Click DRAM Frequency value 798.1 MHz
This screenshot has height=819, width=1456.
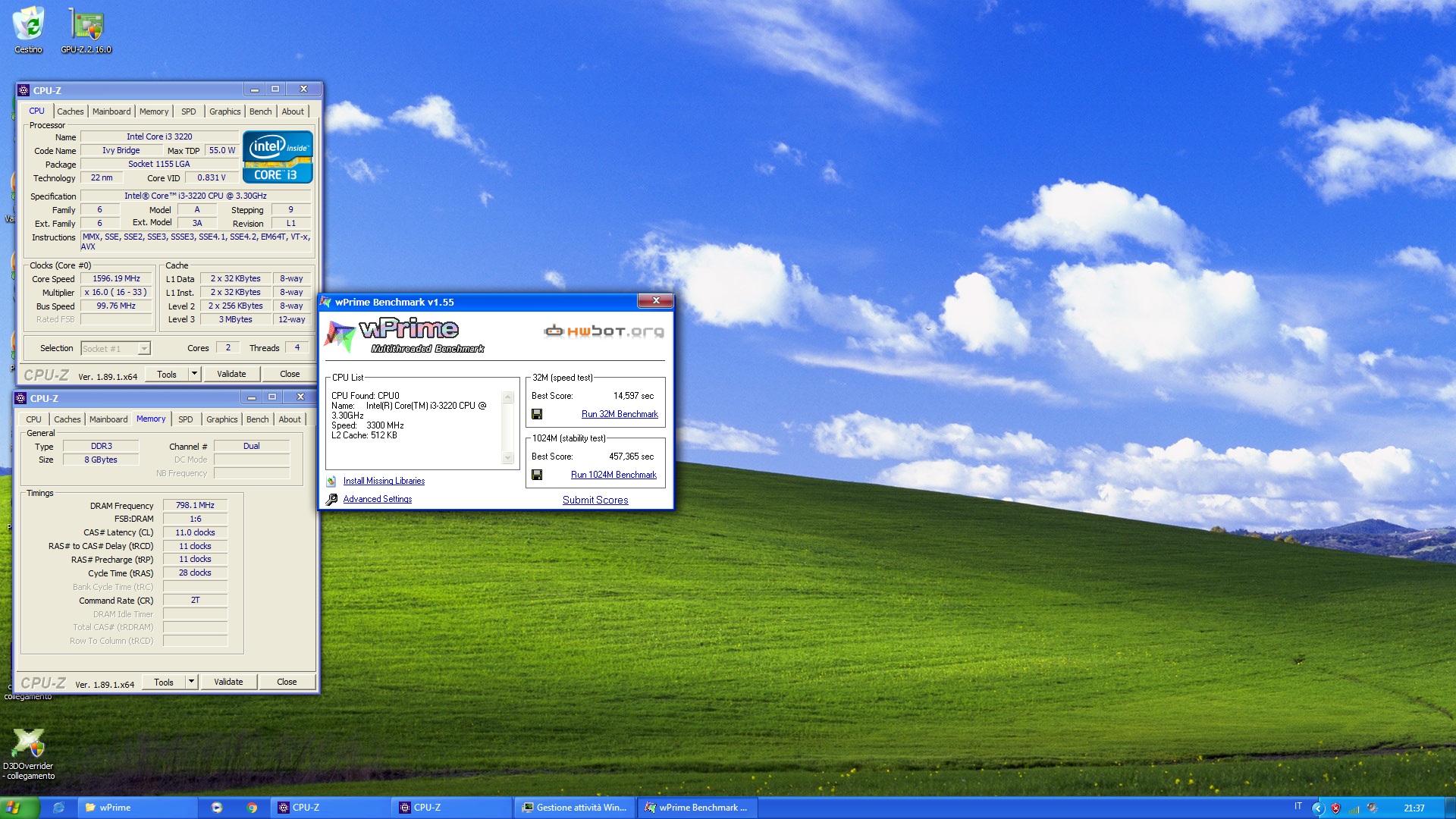(195, 505)
